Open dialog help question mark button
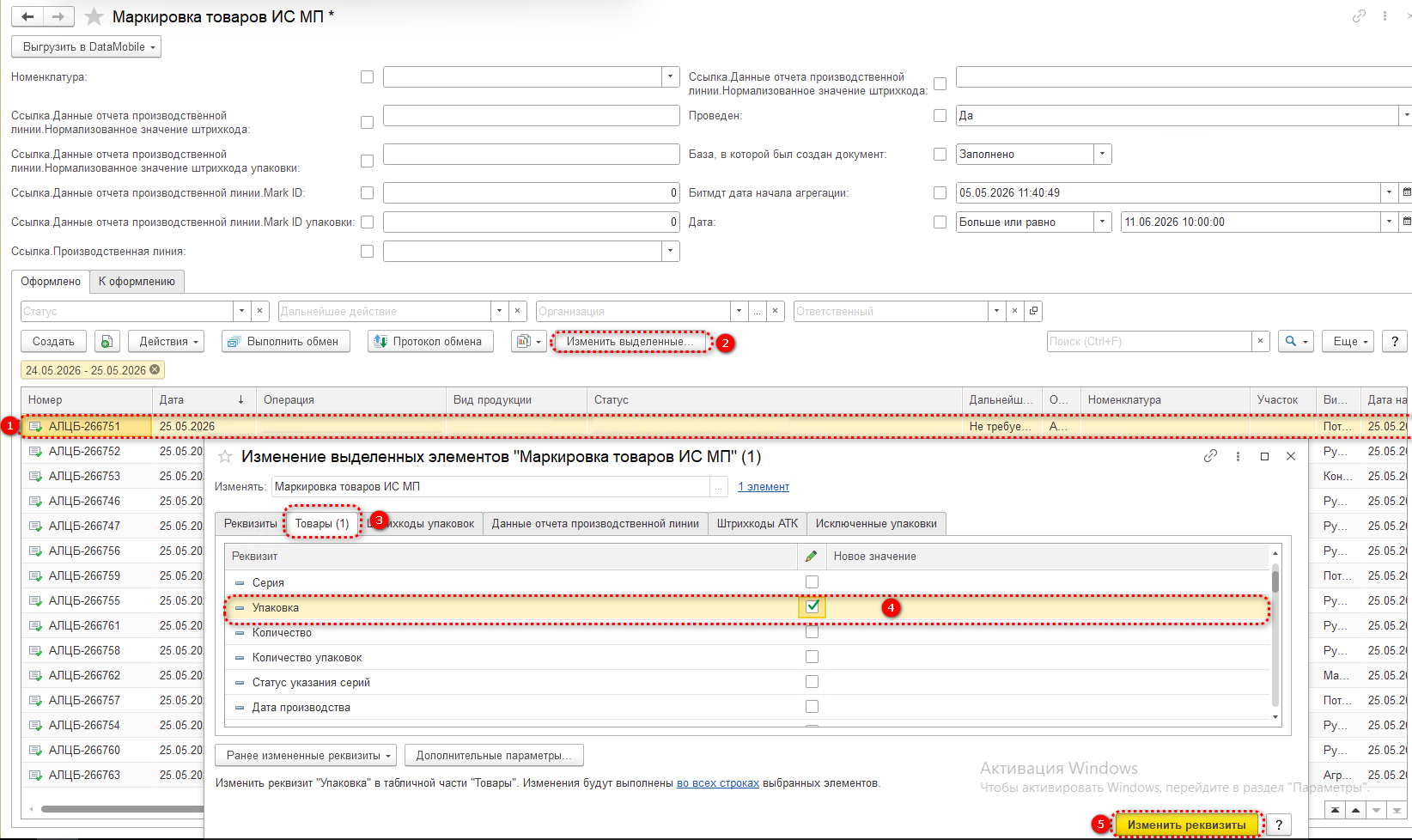Screen dimensions: 1412x840 coord(1278,825)
